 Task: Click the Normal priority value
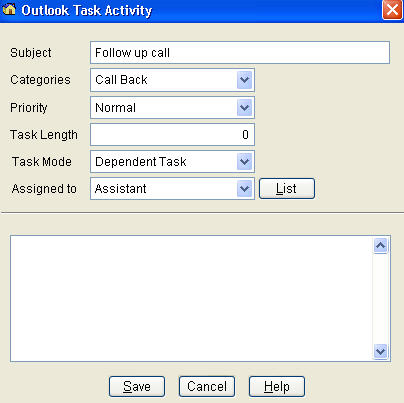(x=115, y=108)
